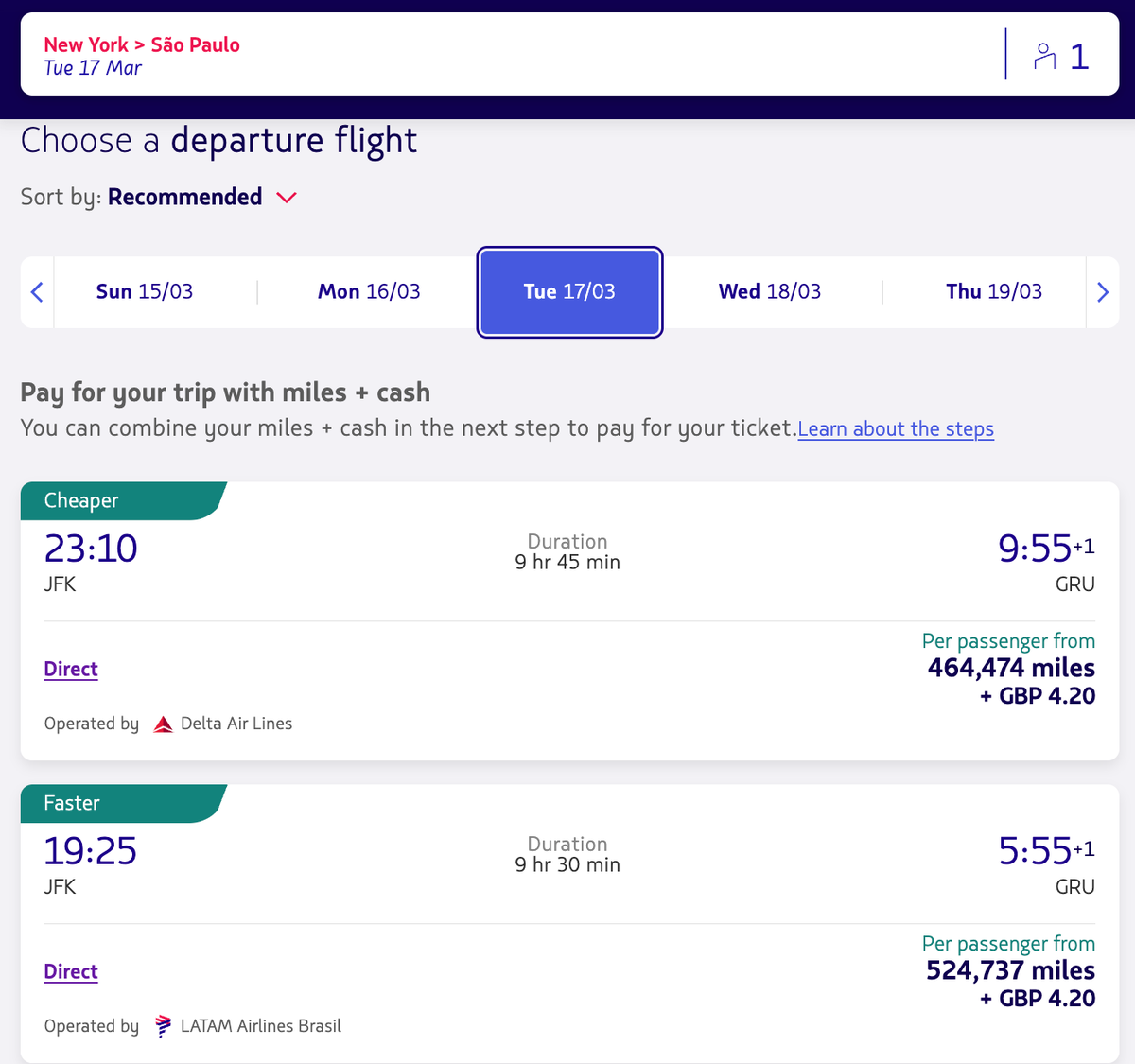Select the Tue 17/03 date option
The height and width of the screenshot is (1064, 1135).
coord(569,292)
